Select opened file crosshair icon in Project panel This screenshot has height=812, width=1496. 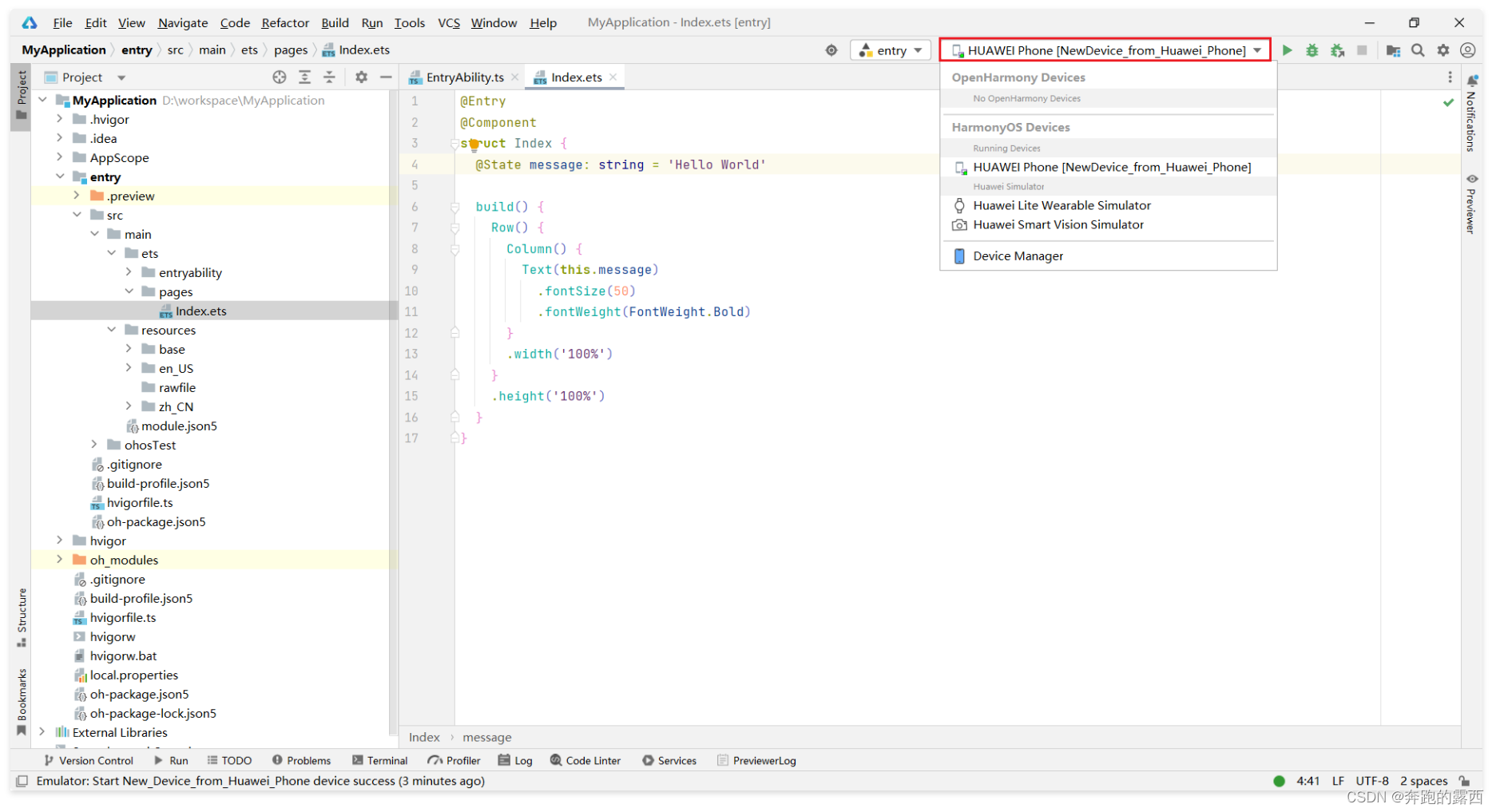[x=279, y=77]
